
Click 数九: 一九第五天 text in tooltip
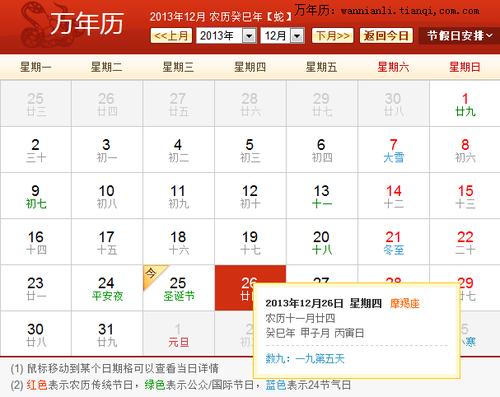(305, 359)
